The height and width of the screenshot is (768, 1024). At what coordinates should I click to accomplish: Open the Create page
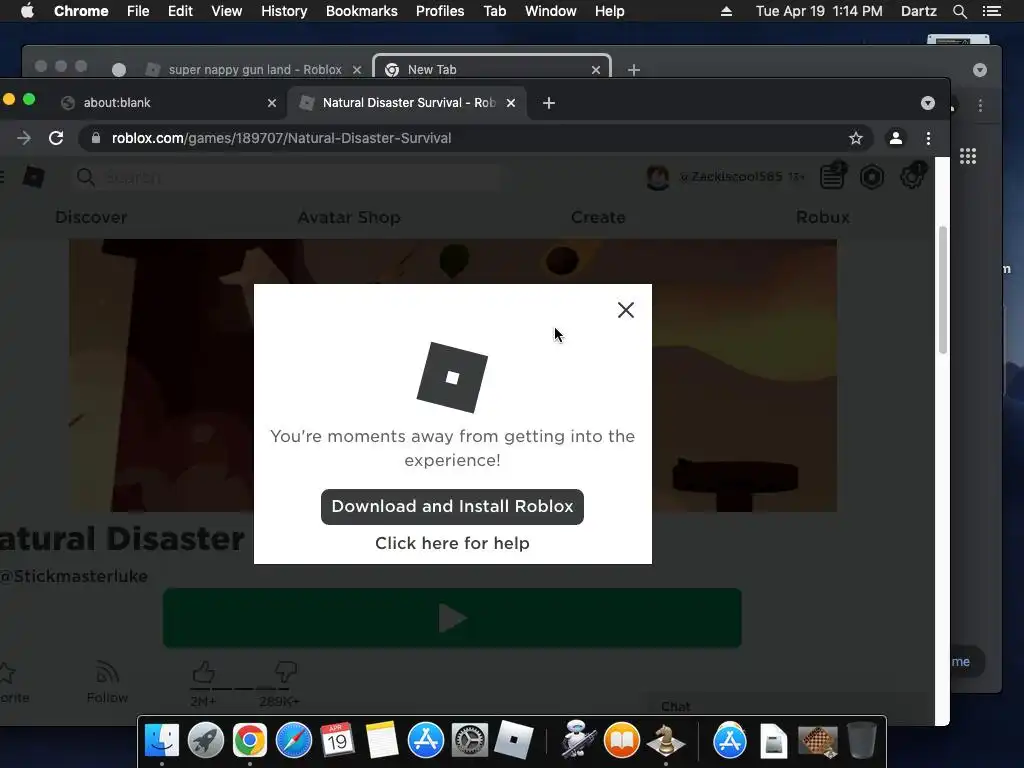point(598,217)
